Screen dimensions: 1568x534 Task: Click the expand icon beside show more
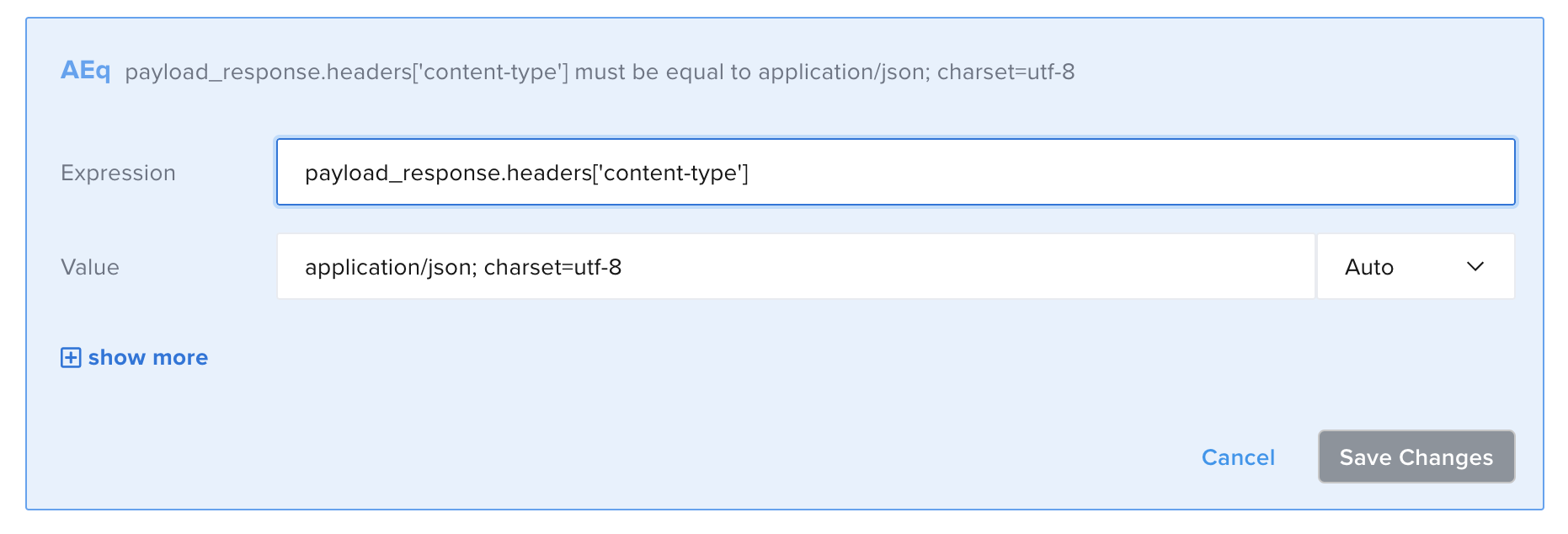tap(71, 357)
